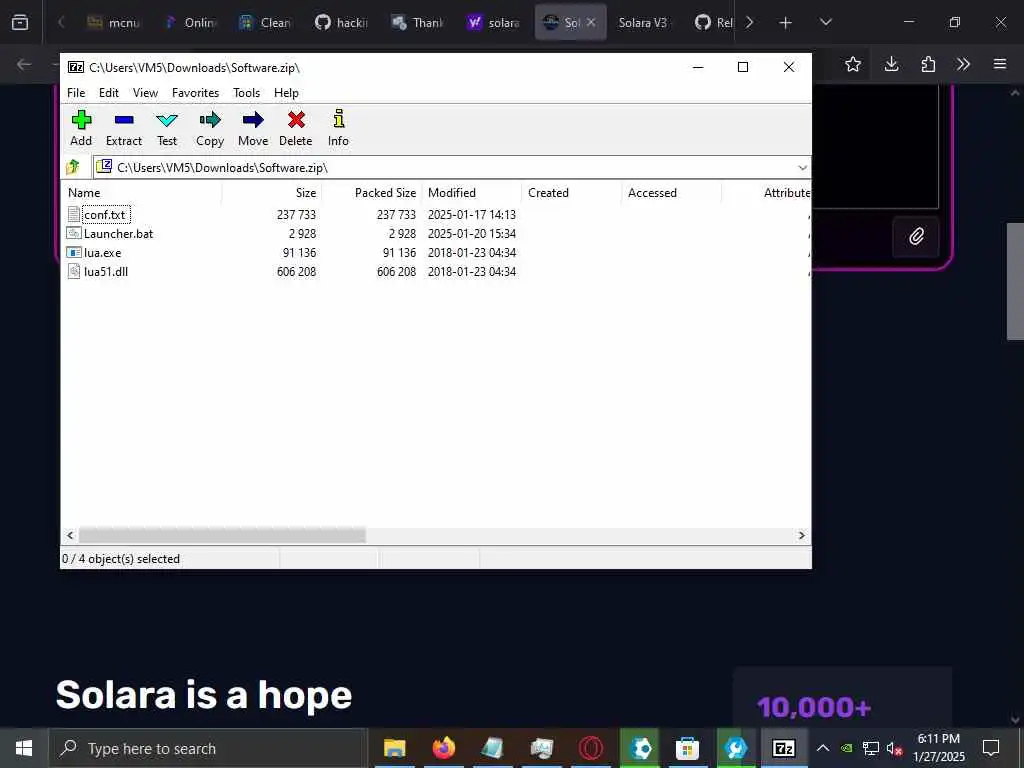Open Opera browser taskbar icon
The width and height of the screenshot is (1024, 768).
[590, 748]
